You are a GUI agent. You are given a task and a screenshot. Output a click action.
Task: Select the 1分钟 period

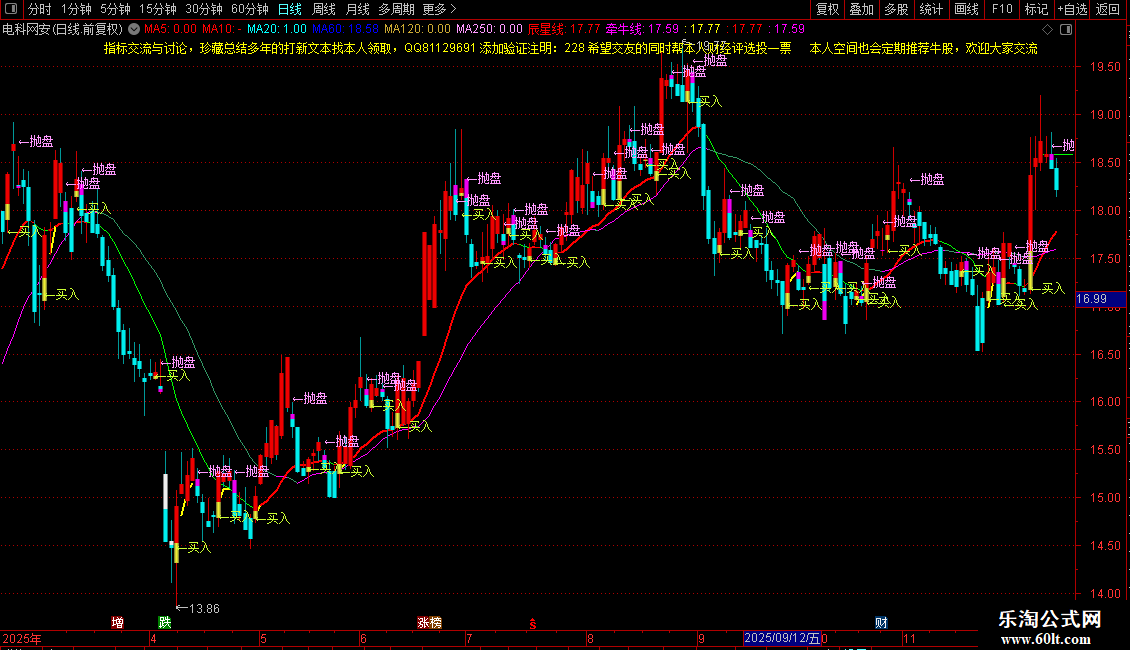[x=76, y=9]
